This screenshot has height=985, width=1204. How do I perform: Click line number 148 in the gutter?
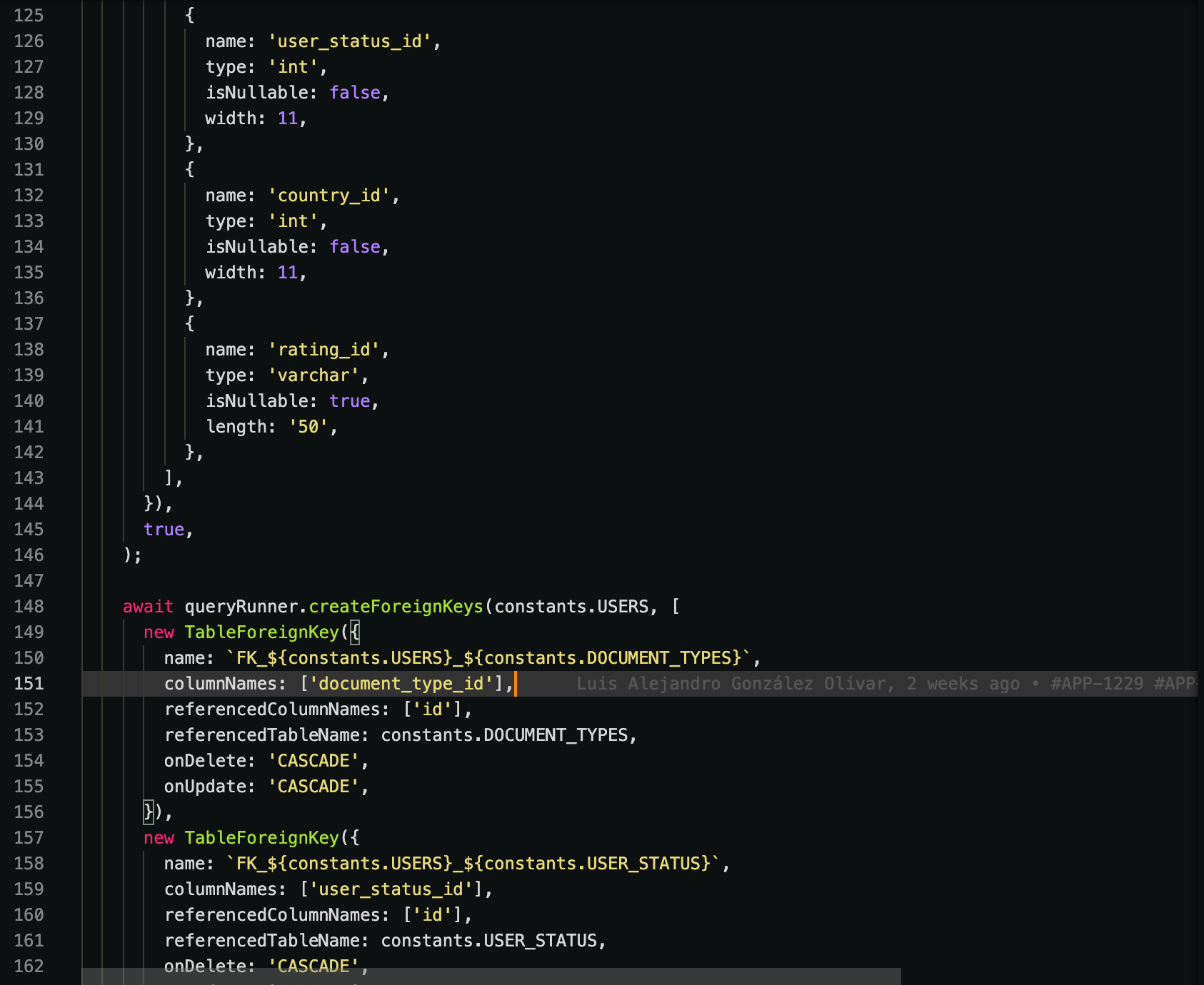pyautogui.click(x=29, y=607)
